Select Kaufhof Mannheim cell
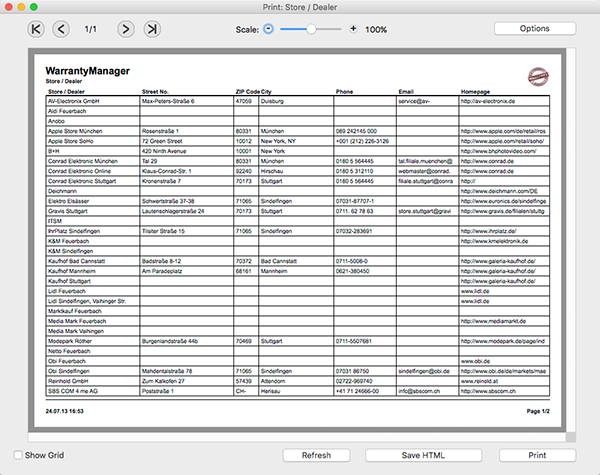Screen dimensions: 600x475 click(x=93, y=271)
